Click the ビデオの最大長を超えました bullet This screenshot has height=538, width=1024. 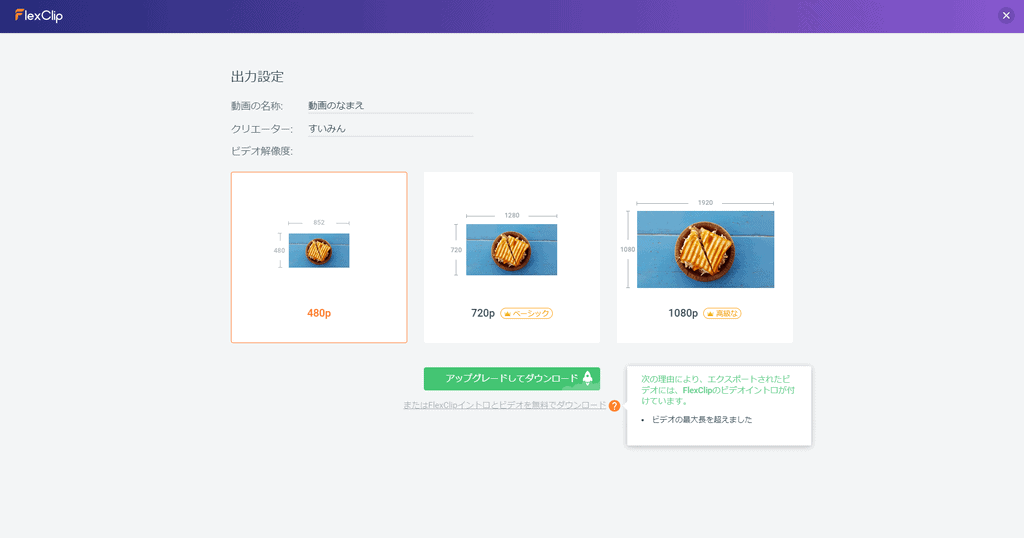pos(701,419)
